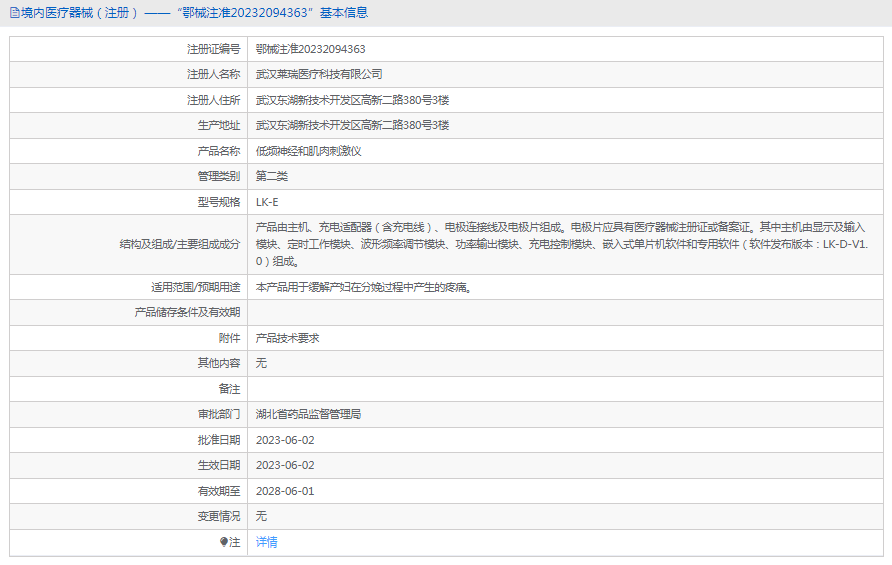Viewport: 892px width, 565px height.
Task: Click the 注册证编号 label
Action: tap(214, 49)
